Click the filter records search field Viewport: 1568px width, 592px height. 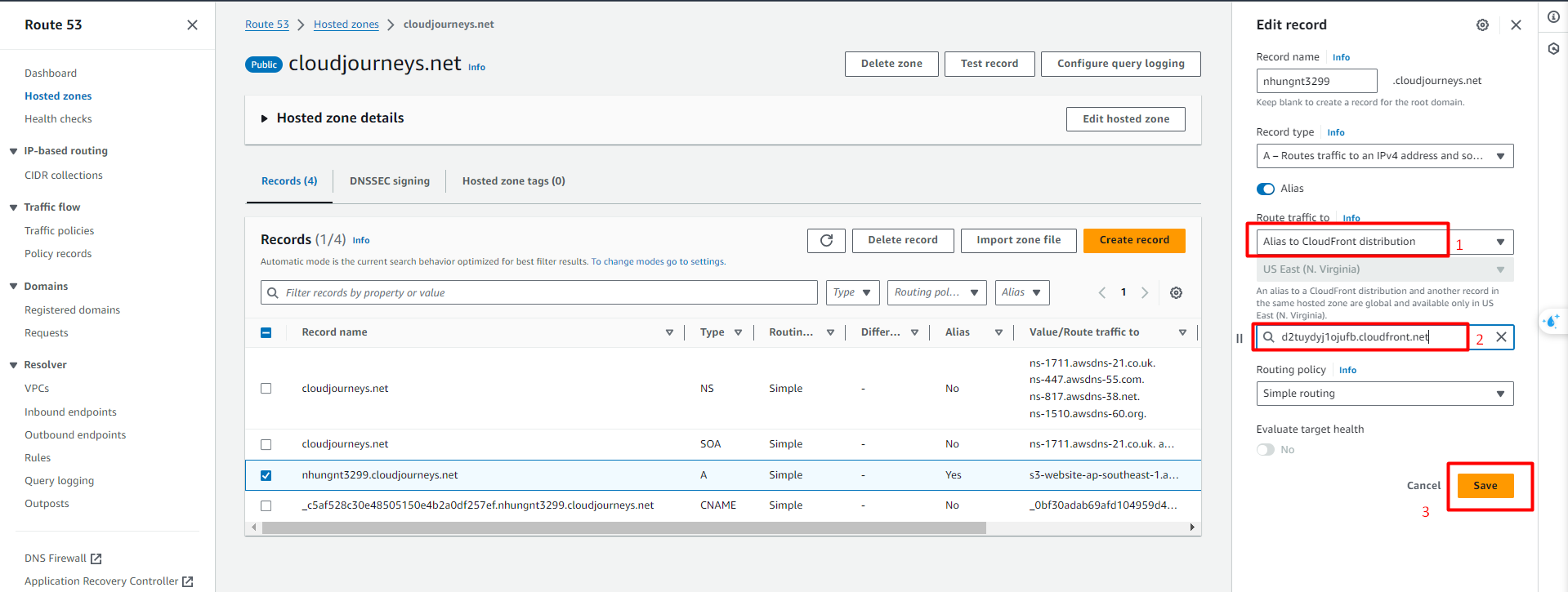[539, 292]
